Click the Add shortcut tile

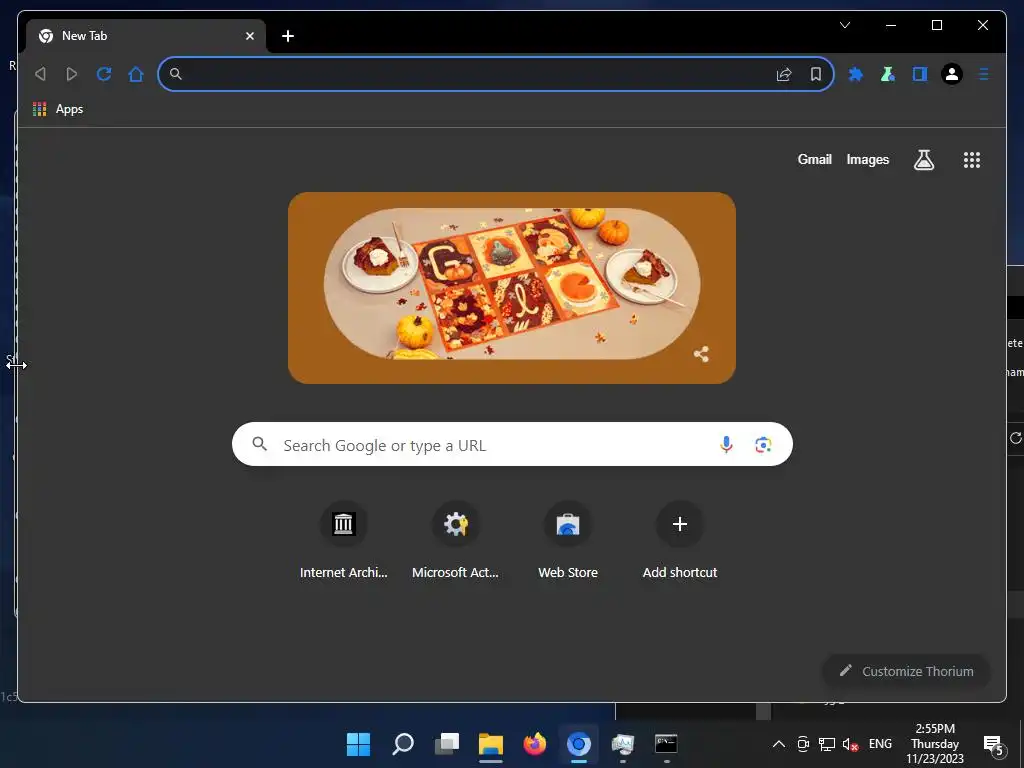(x=680, y=541)
